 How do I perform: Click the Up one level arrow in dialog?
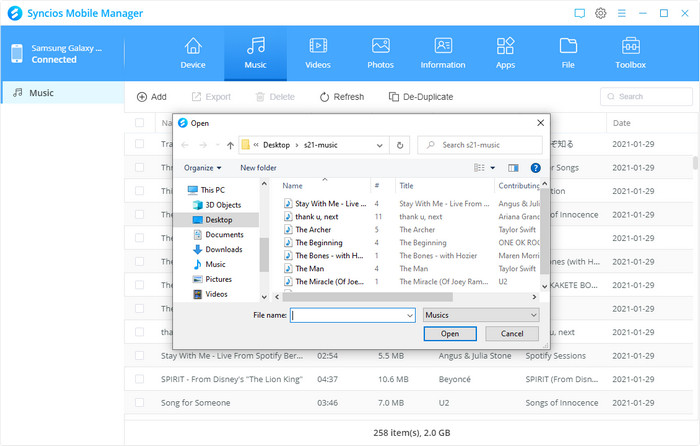coord(230,145)
